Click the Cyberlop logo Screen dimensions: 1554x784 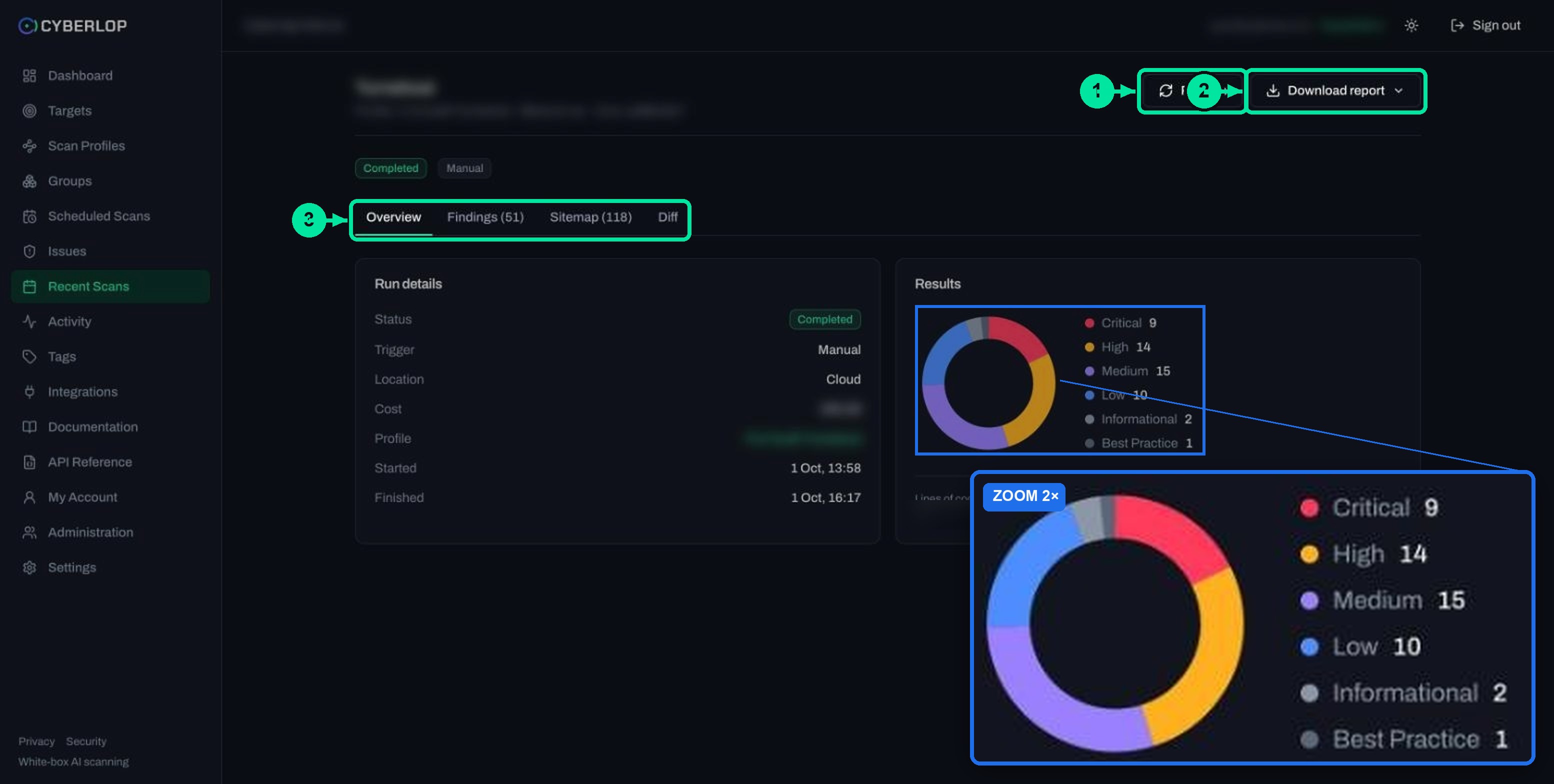point(72,25)
